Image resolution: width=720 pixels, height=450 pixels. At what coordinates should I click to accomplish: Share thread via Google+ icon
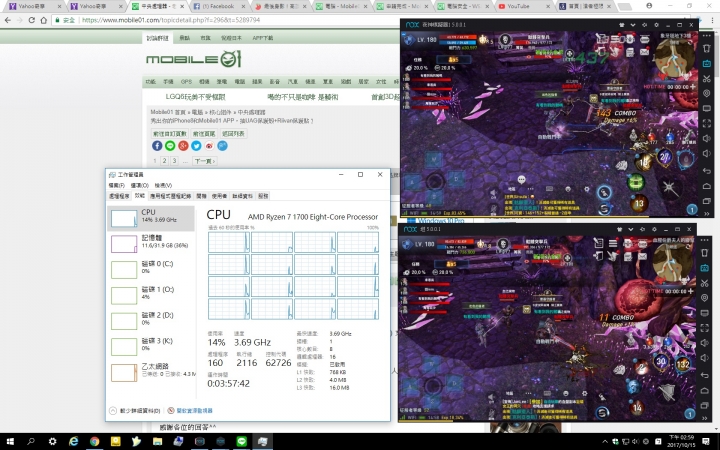(183, 146)
